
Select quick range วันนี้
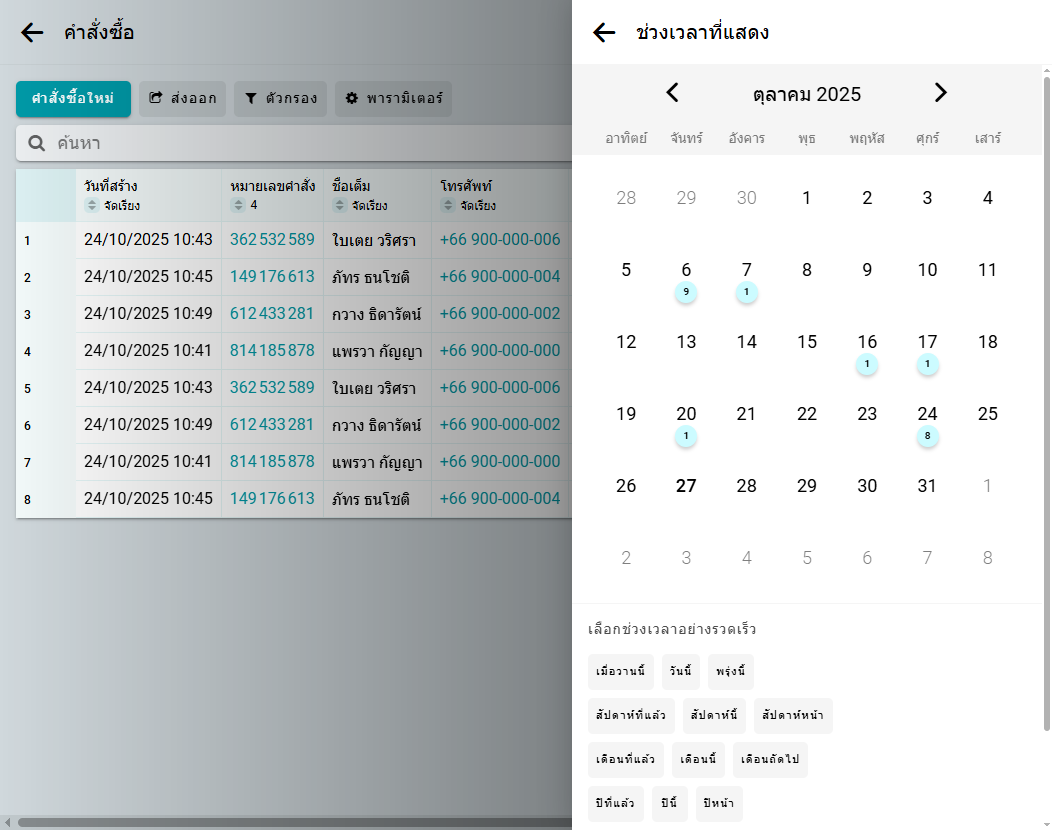(x=681, y=672)
